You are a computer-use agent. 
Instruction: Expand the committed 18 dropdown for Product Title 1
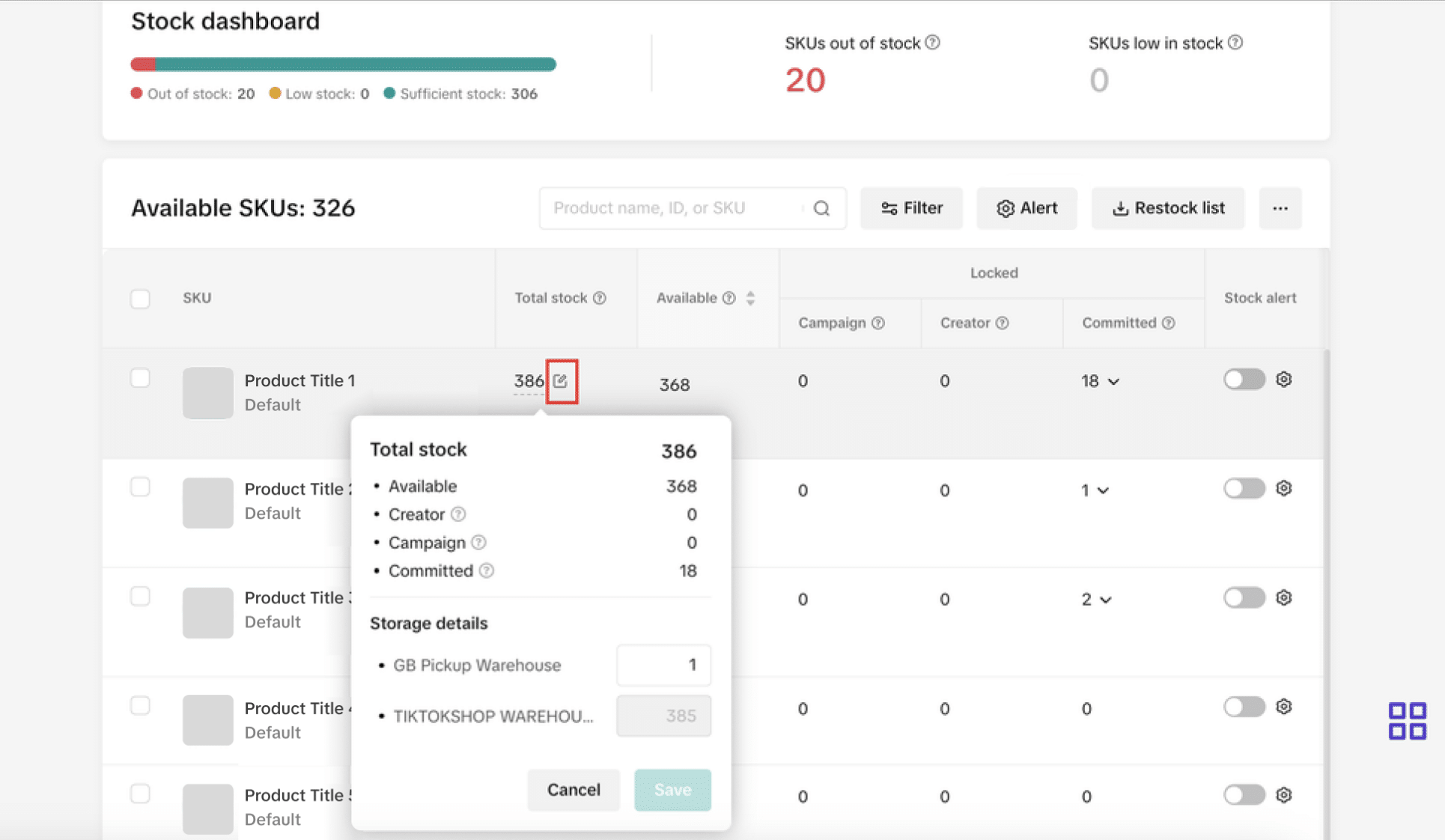[x=1113, y=382]
